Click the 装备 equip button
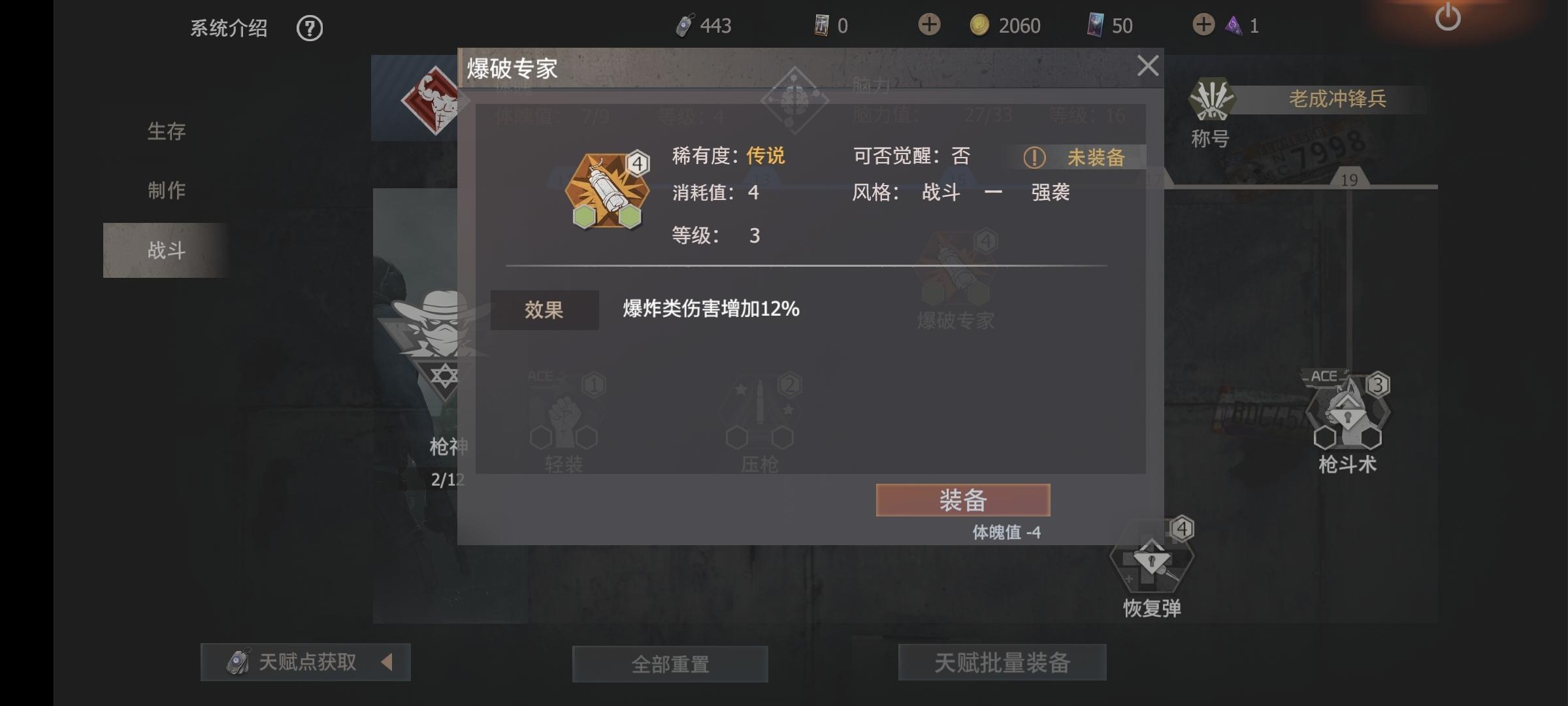1568x706 pixels. 963,500
